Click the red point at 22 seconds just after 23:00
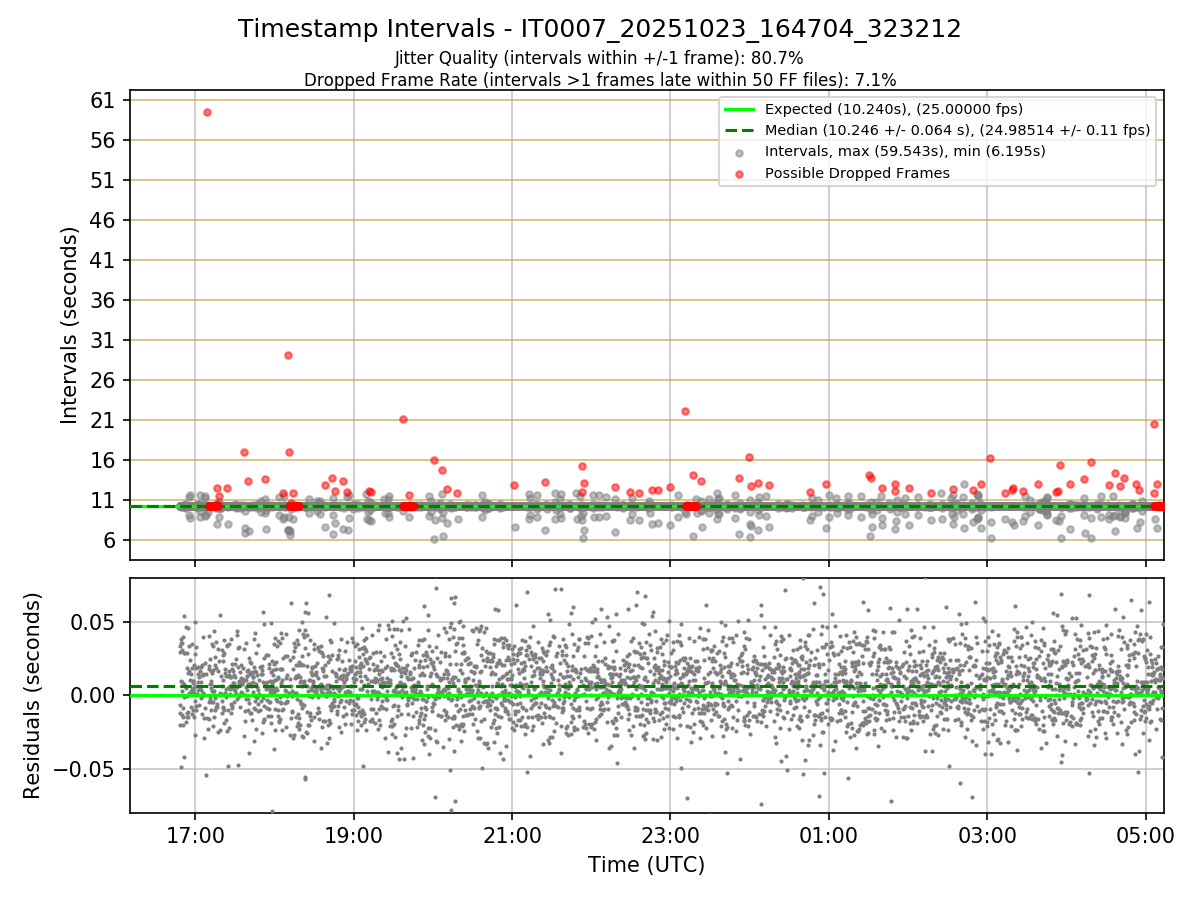1200x900 pixels. [685, 411]
